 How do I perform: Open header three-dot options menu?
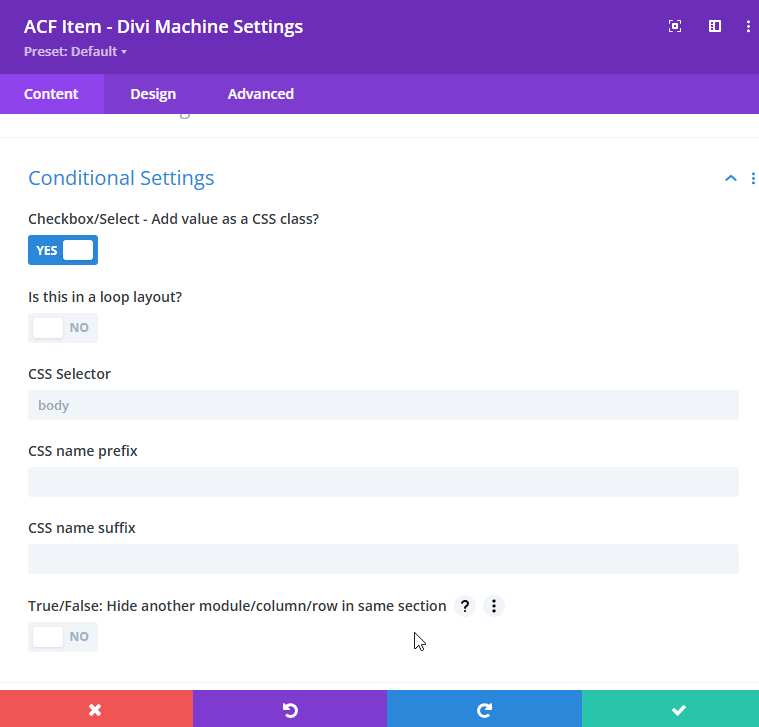pyautogui.click(x=748, y=26)
